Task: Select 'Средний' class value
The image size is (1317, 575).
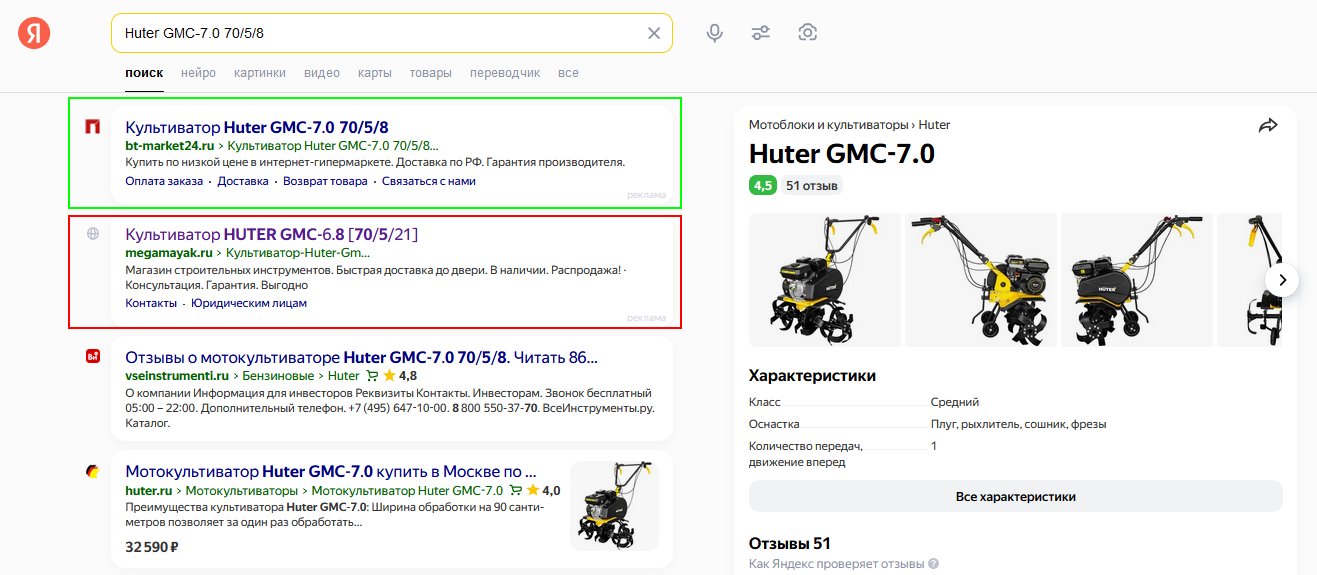Action: click(955, 402)
